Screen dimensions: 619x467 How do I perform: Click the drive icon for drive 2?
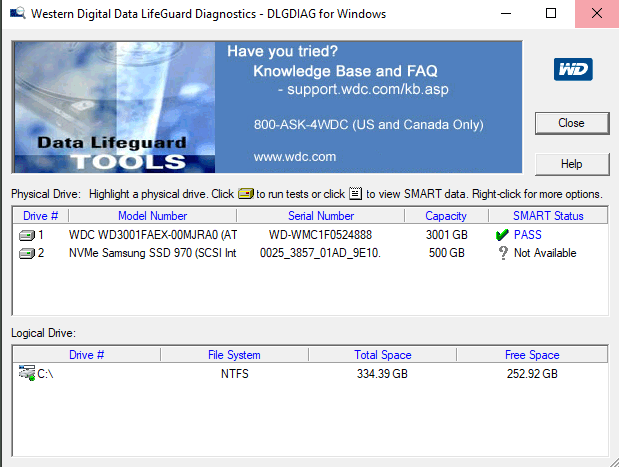[27, 253]
